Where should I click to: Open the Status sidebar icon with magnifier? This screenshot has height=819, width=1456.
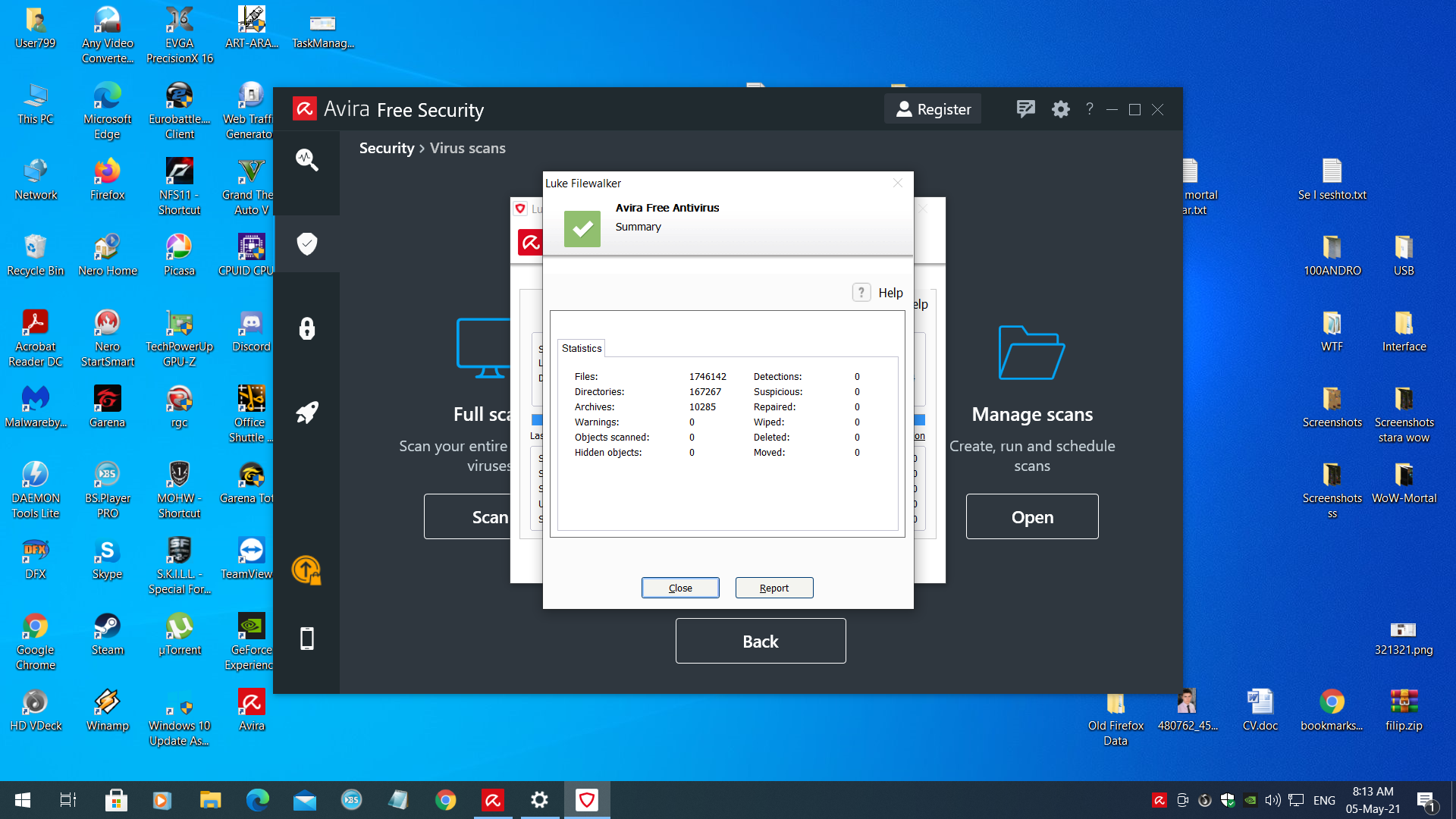[306, 159]
